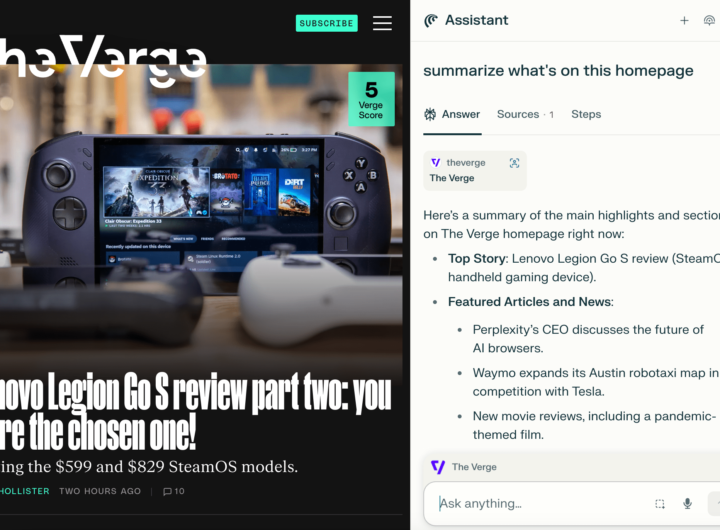Click The Verge logo
This screenshot has width=720, height=530.
point(103,59)
